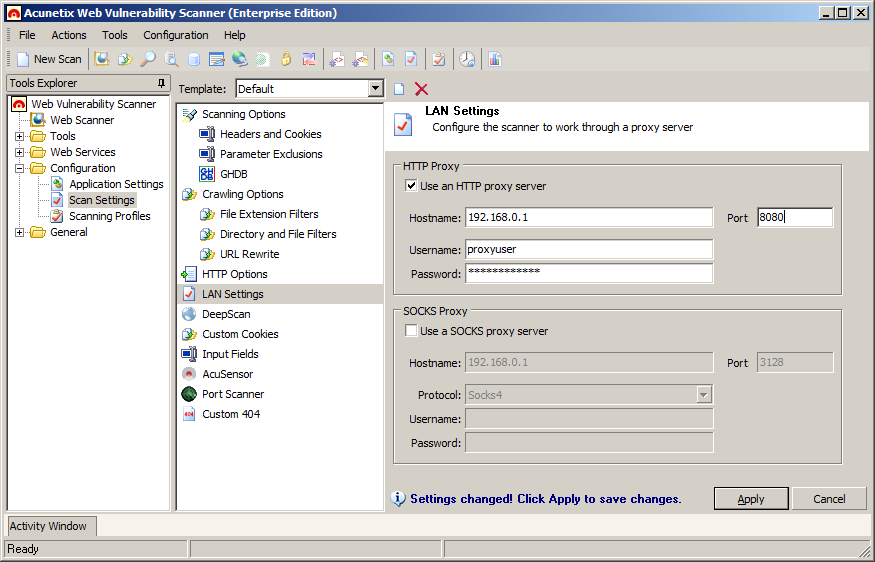Open Port Scanner settings
The image size is (875, 562).
pos(233,395)
